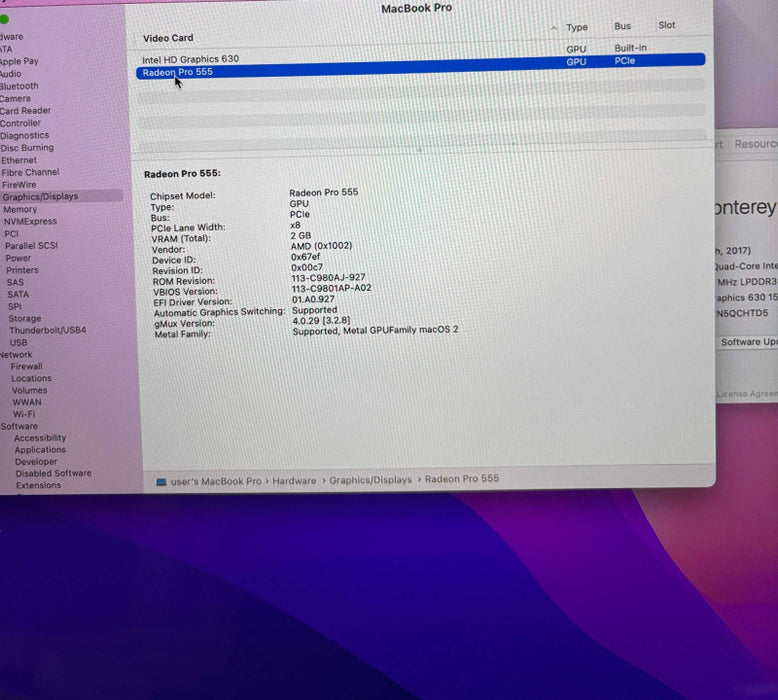Select PCI in the sidebar
Image resolution: width=778 pixels, height=700 pixels.
[x=11, y=233]
